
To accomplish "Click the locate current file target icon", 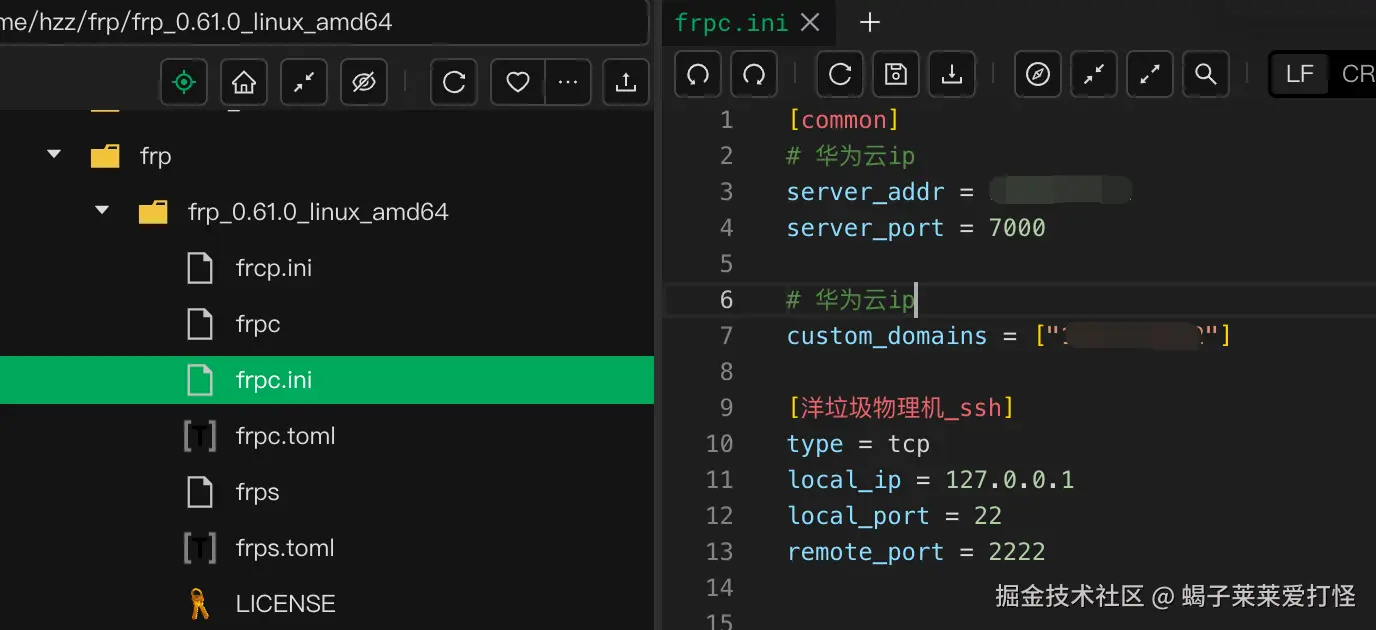I will (184, 82).
